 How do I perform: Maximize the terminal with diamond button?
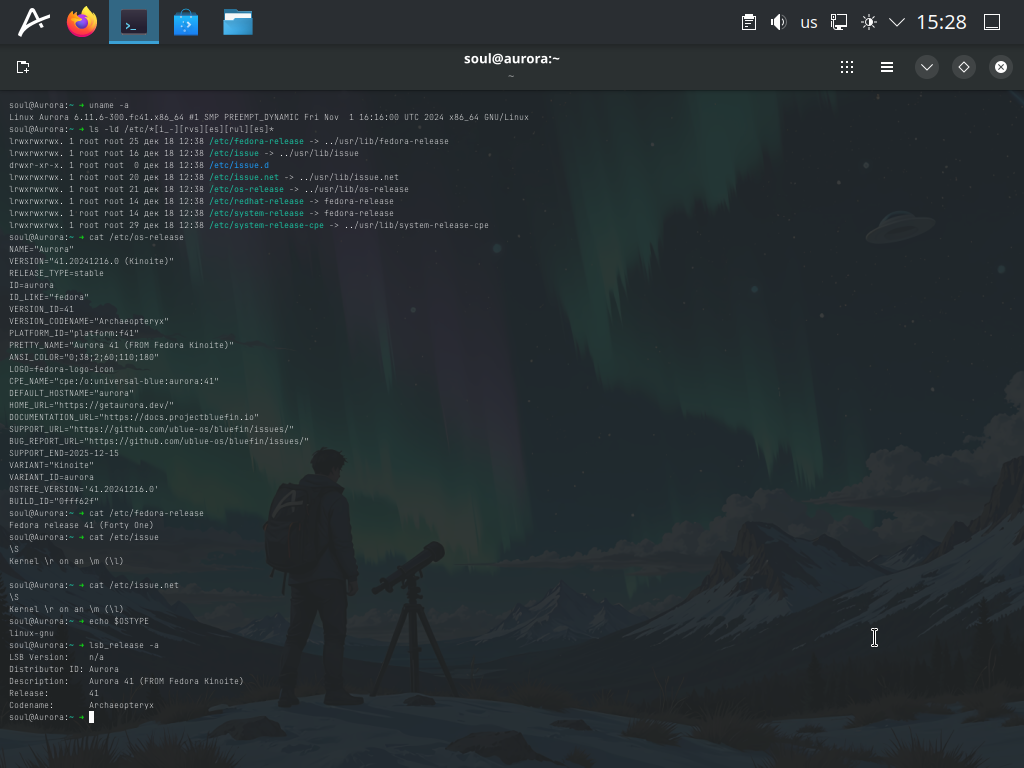pos(964,67)
